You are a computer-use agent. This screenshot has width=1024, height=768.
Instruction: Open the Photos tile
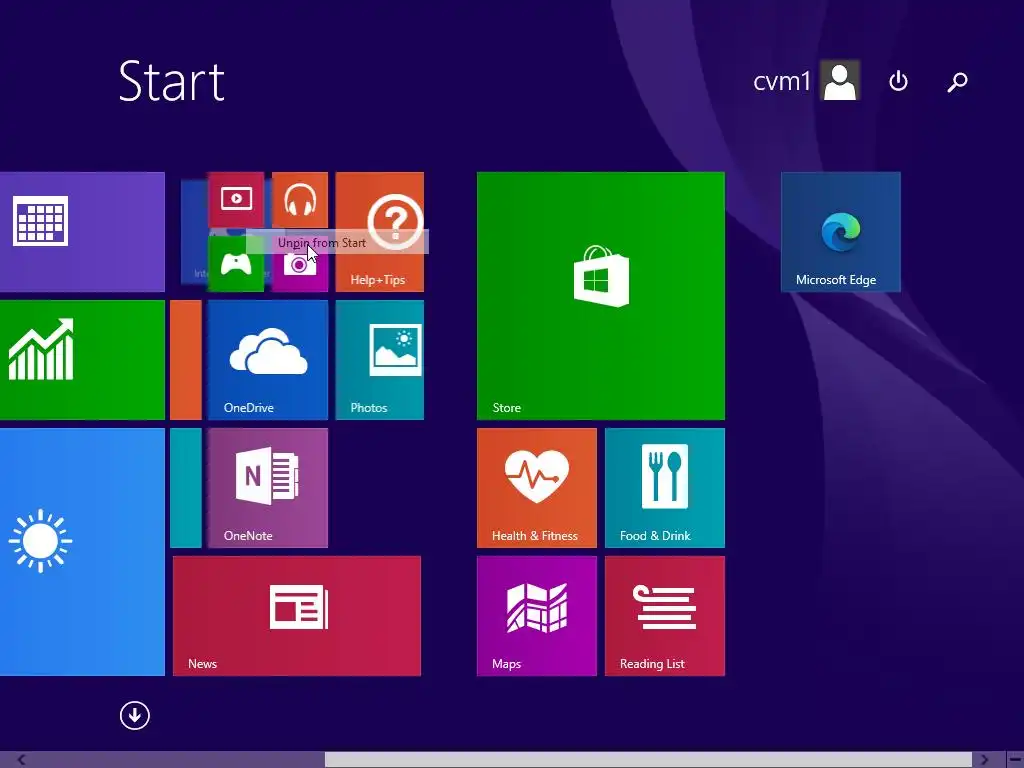click(379, 360)
